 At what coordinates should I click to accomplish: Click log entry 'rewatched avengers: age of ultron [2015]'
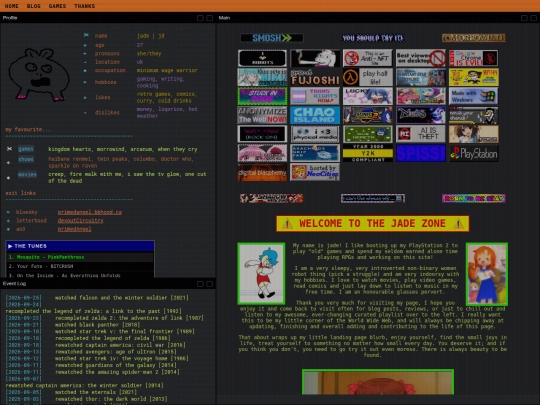pos(116,352)
